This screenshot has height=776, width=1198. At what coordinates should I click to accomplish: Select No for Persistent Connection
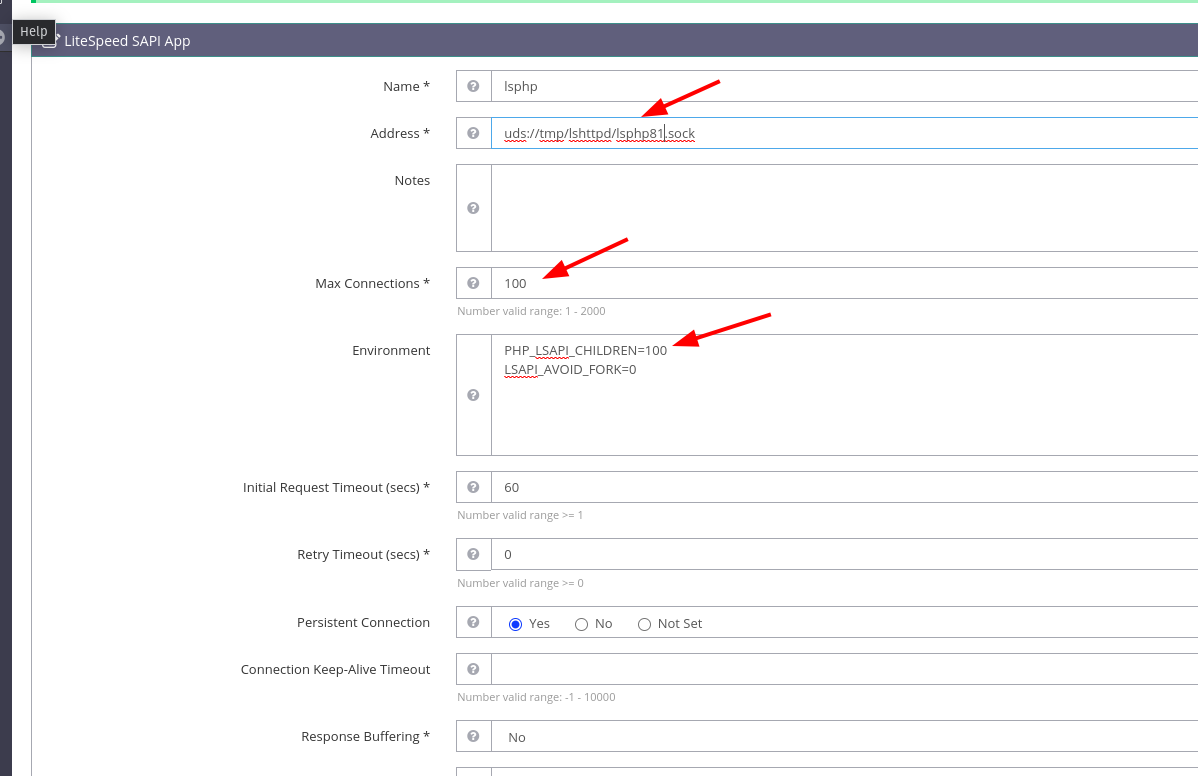pyautogui.click(x=581, y=624)
